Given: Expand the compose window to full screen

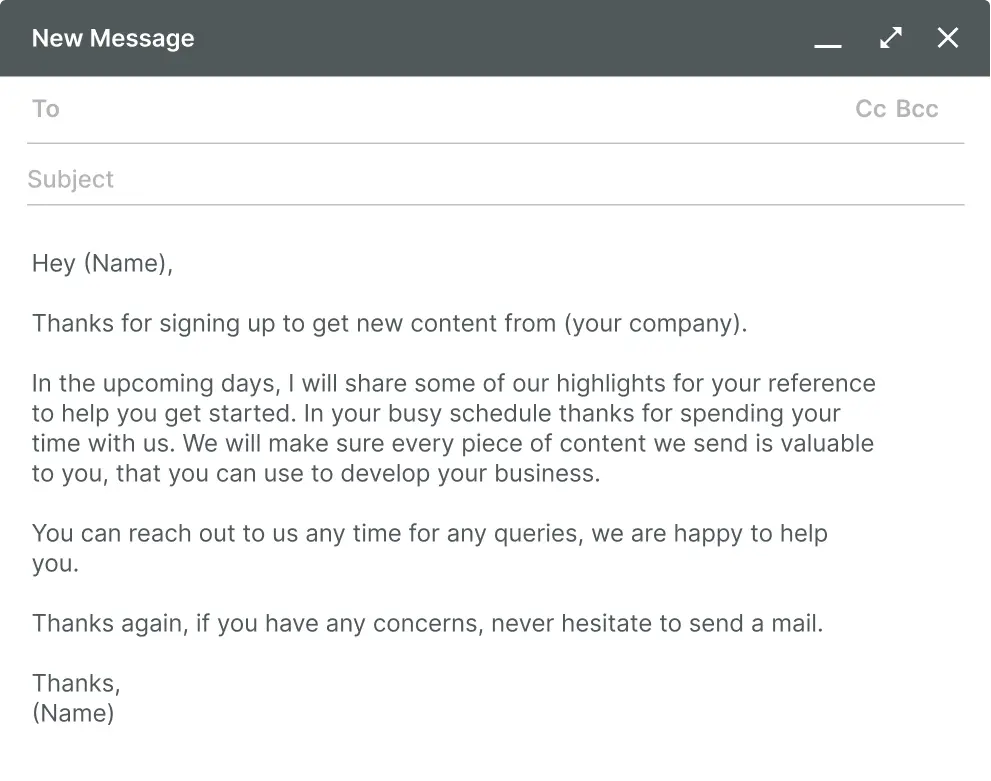Looking at the screenshot, I should point(890,38).
